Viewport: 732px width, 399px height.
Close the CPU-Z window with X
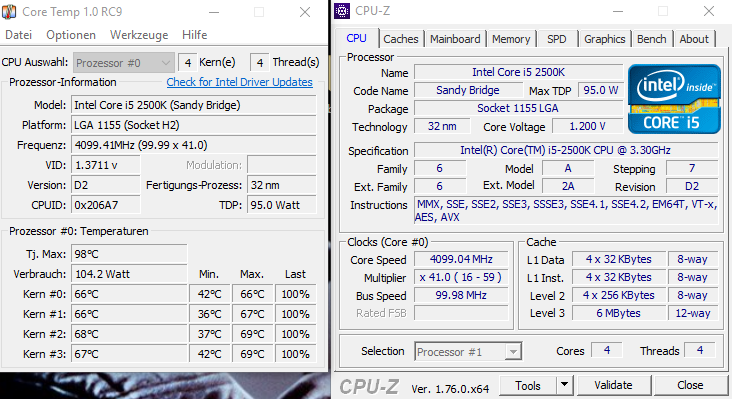709,11
